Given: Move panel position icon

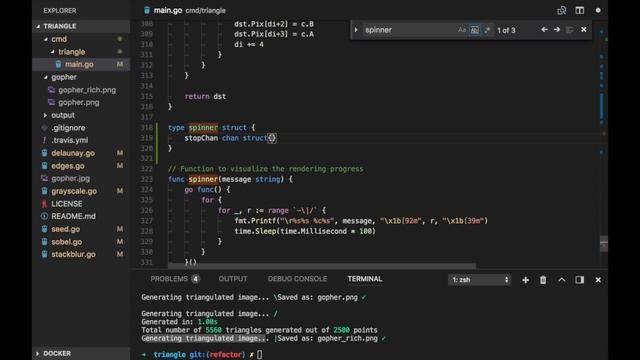Looking at the screenshot, I should tap(580, 280).
